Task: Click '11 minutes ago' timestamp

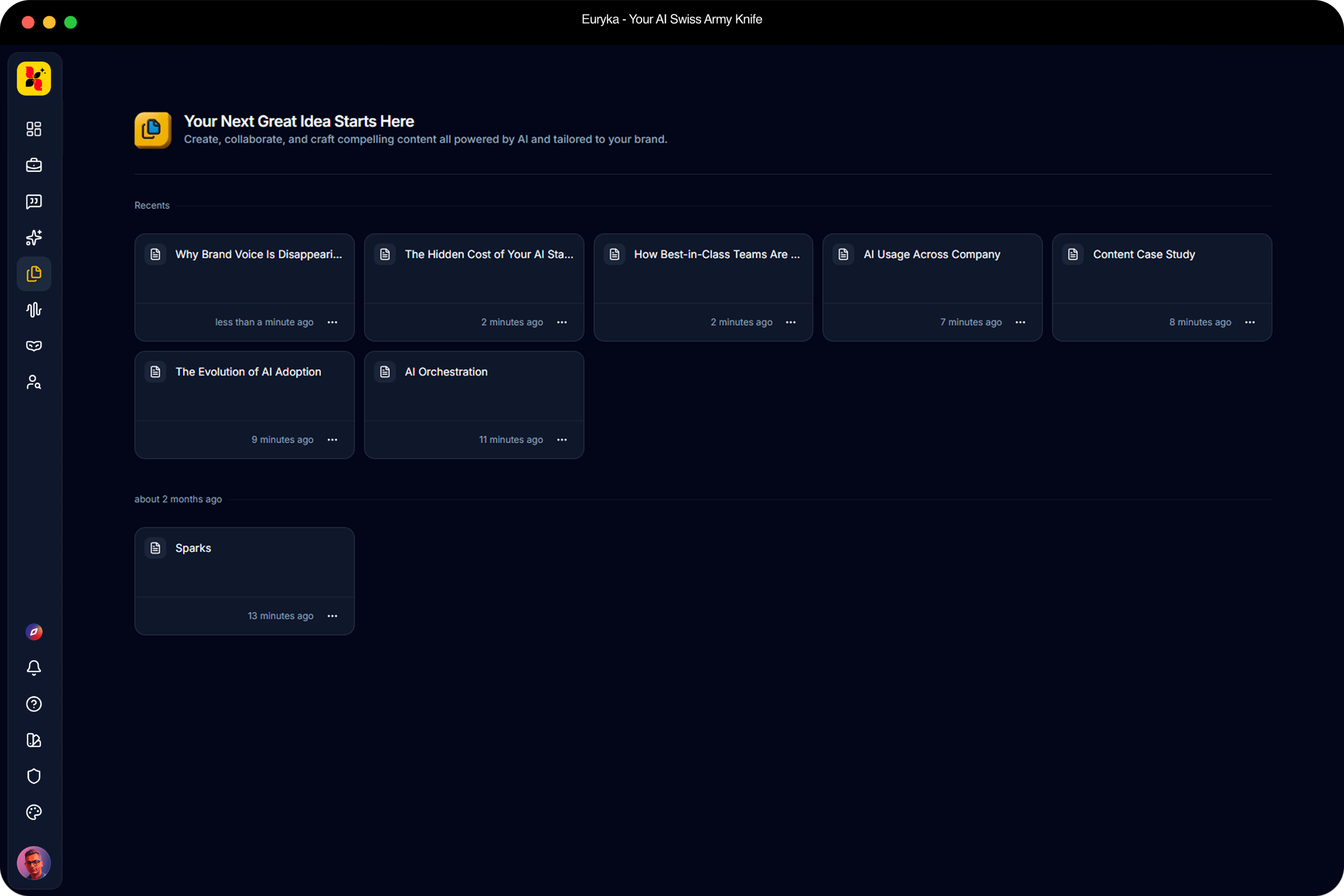Action: pos(511,440)
